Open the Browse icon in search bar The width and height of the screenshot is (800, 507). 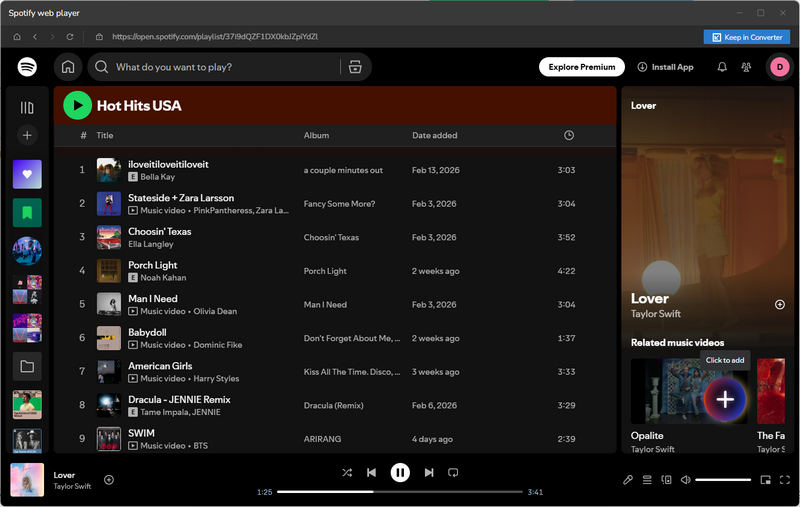(355, 67)
